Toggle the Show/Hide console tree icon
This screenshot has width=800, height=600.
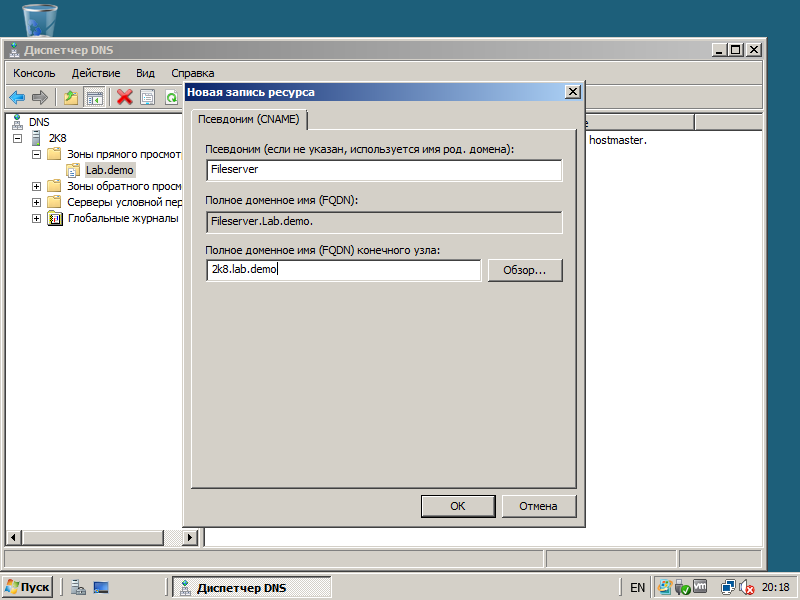coord(94,97)
